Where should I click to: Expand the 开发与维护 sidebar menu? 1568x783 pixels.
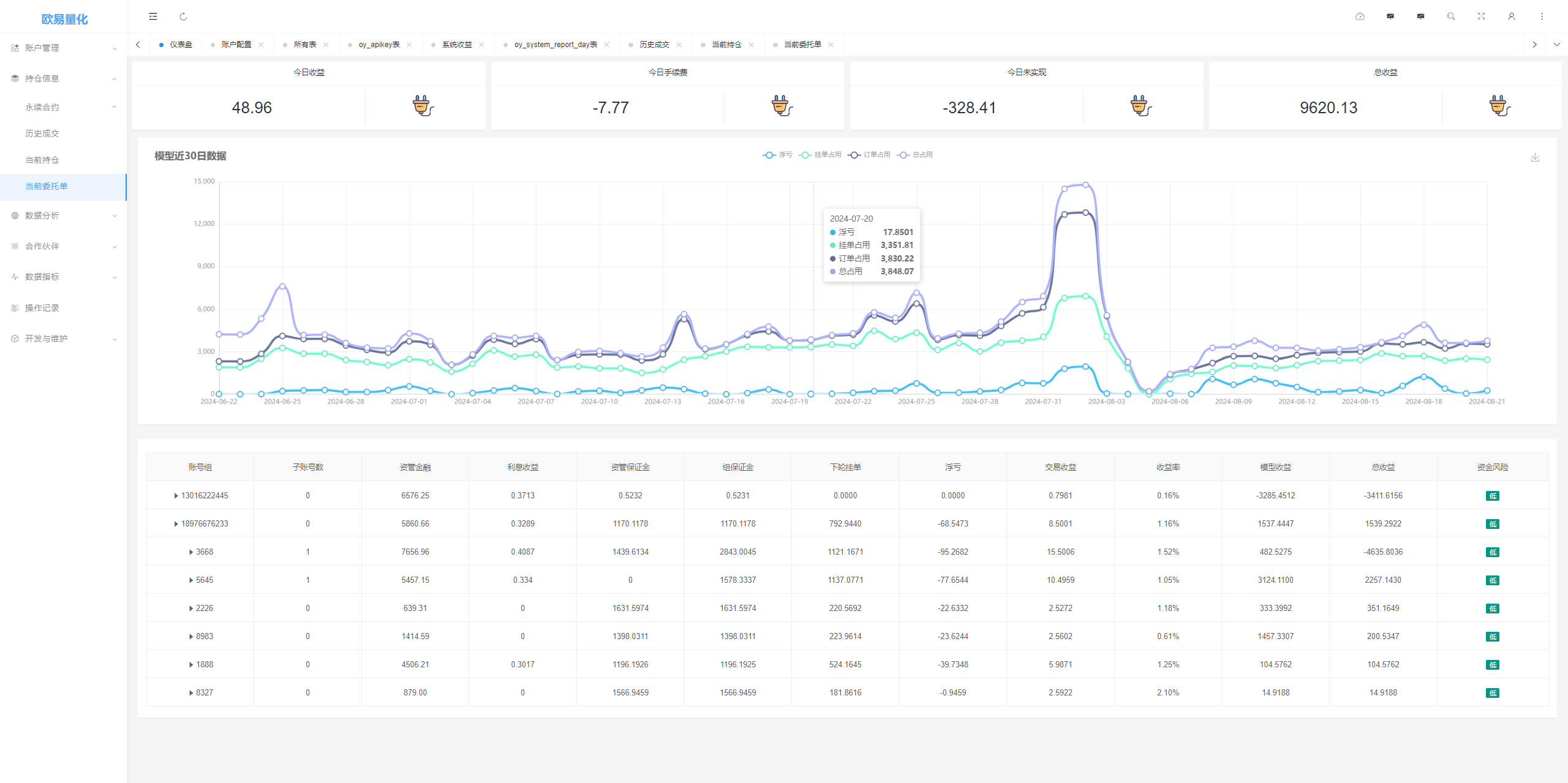(x=64, y=339)
